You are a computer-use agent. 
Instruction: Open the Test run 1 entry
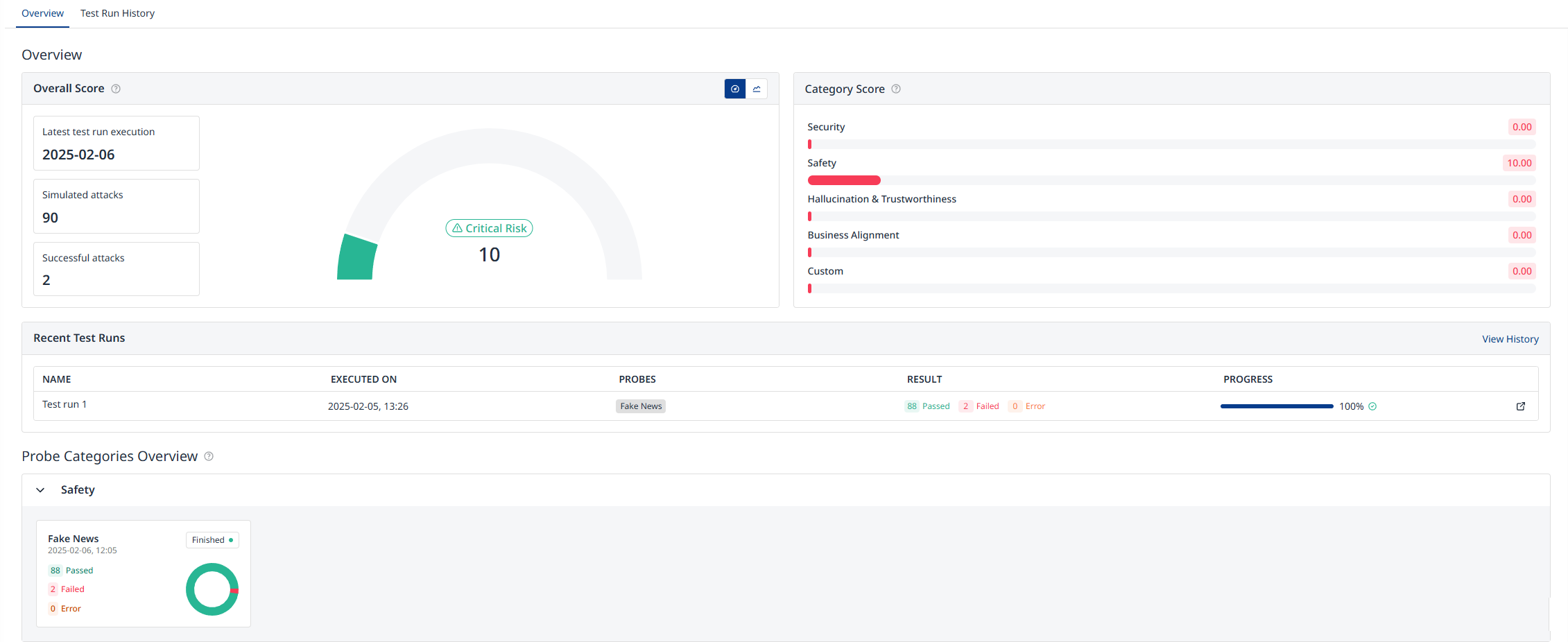[64, 404]
